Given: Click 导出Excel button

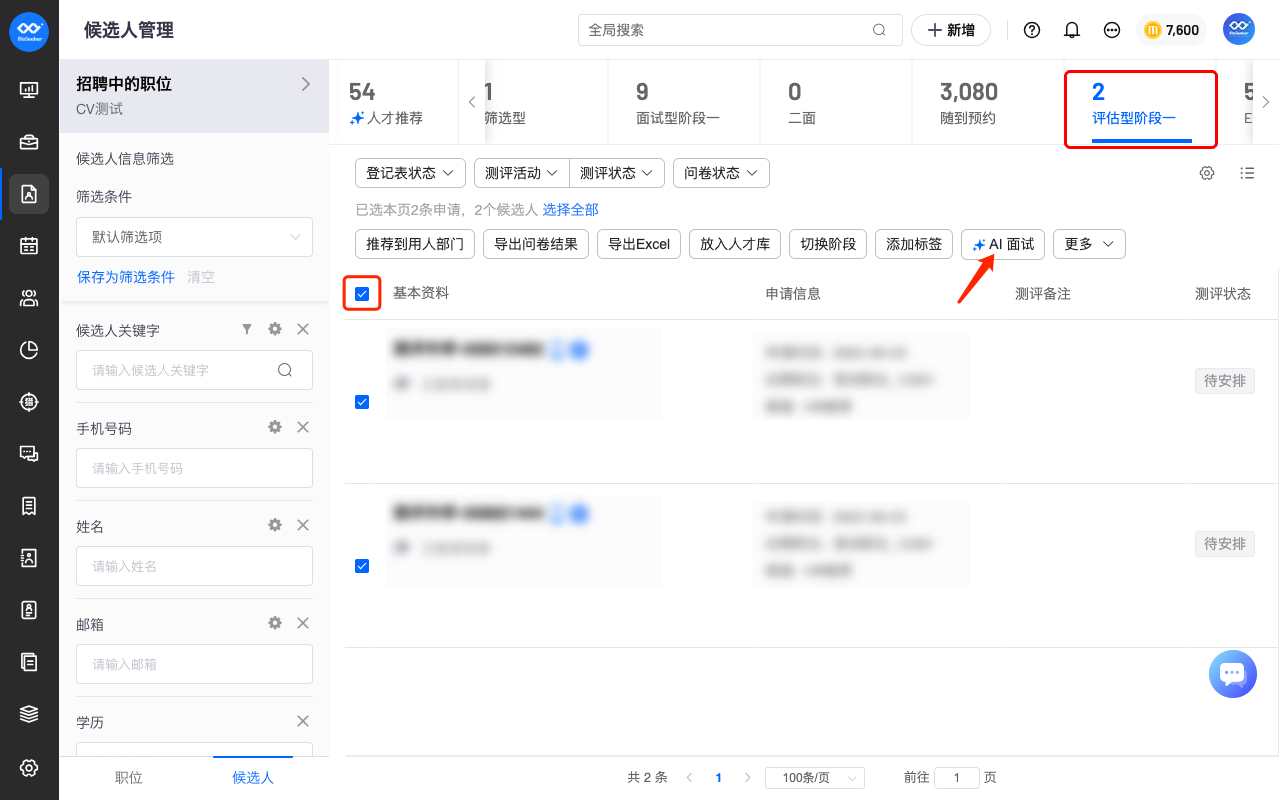Looking at the screenshot, I should point(639,244).
